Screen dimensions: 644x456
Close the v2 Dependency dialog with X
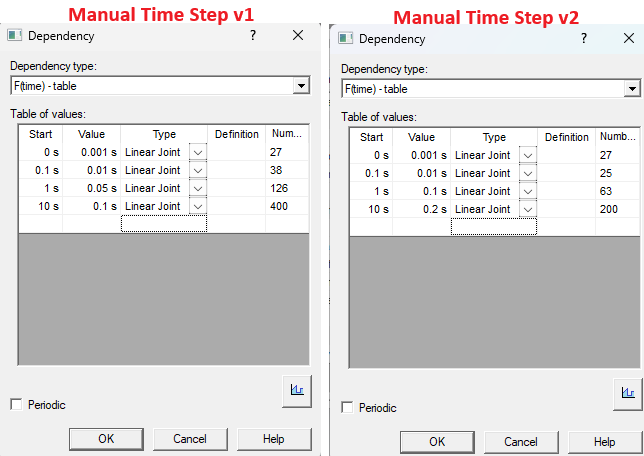click(x=628, y=38)
